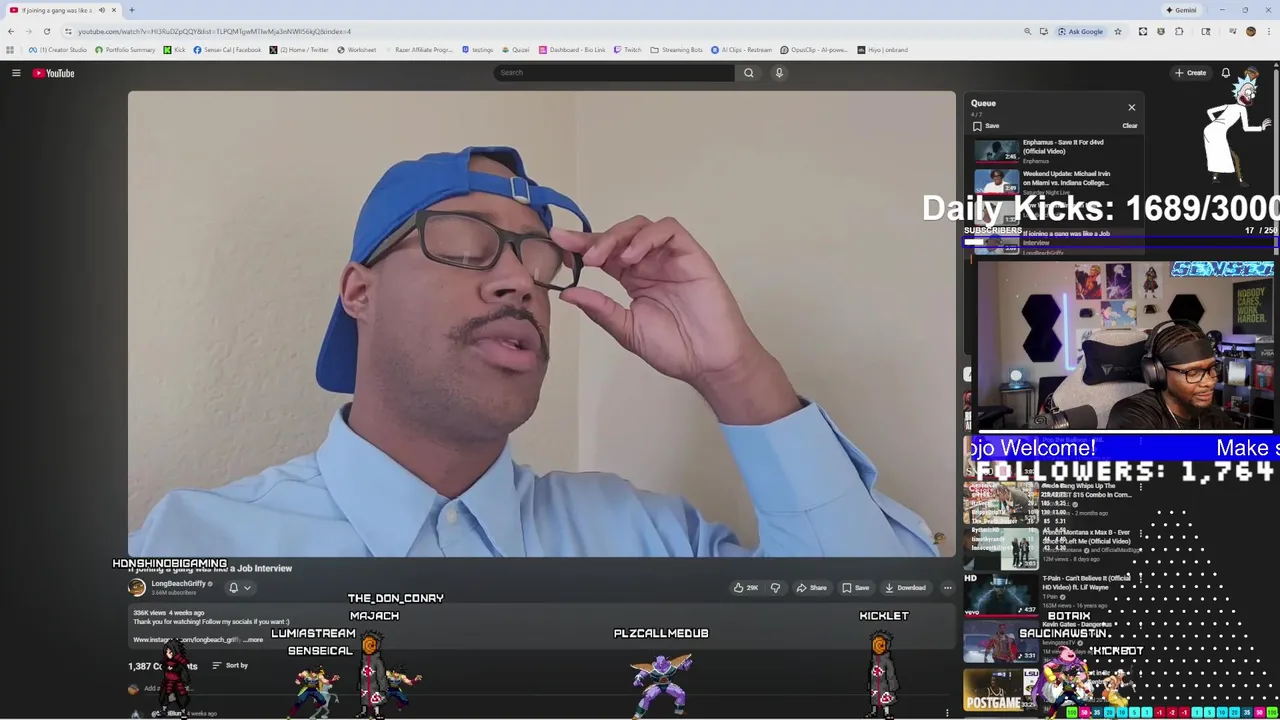The height and width of the screenshot is (720, 1280).
Task: Open the Apps grid in bookmarks bar
Action: [x=10, y=50]
